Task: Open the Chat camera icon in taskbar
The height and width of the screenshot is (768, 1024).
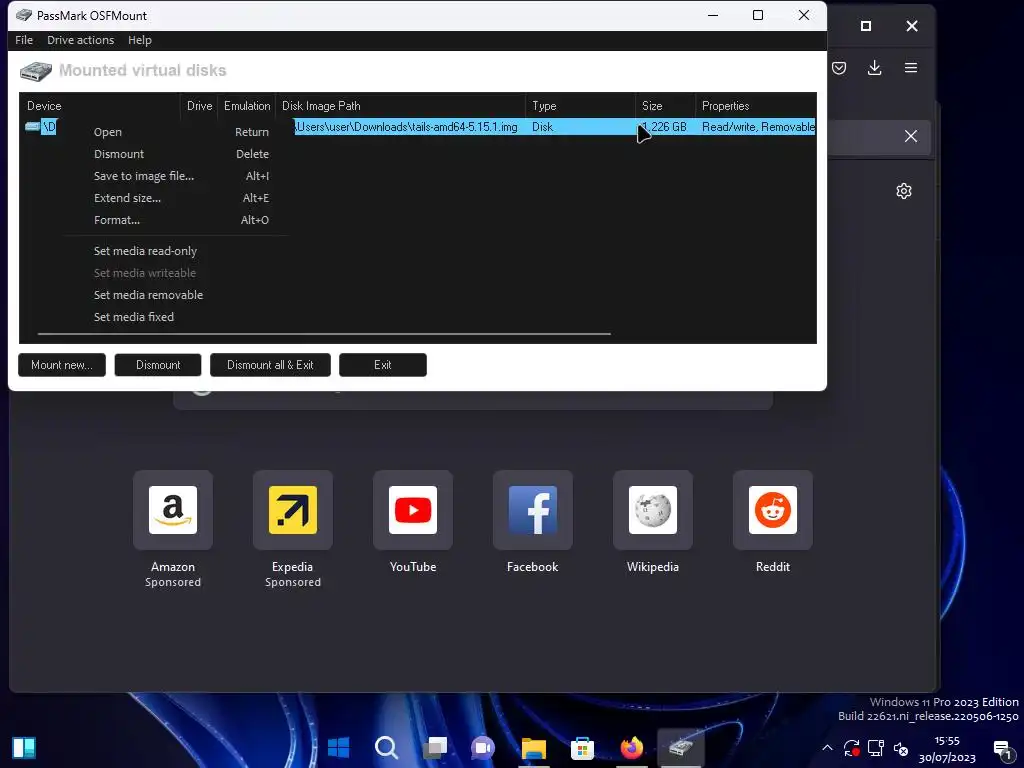Action: (x=483, y=747)
